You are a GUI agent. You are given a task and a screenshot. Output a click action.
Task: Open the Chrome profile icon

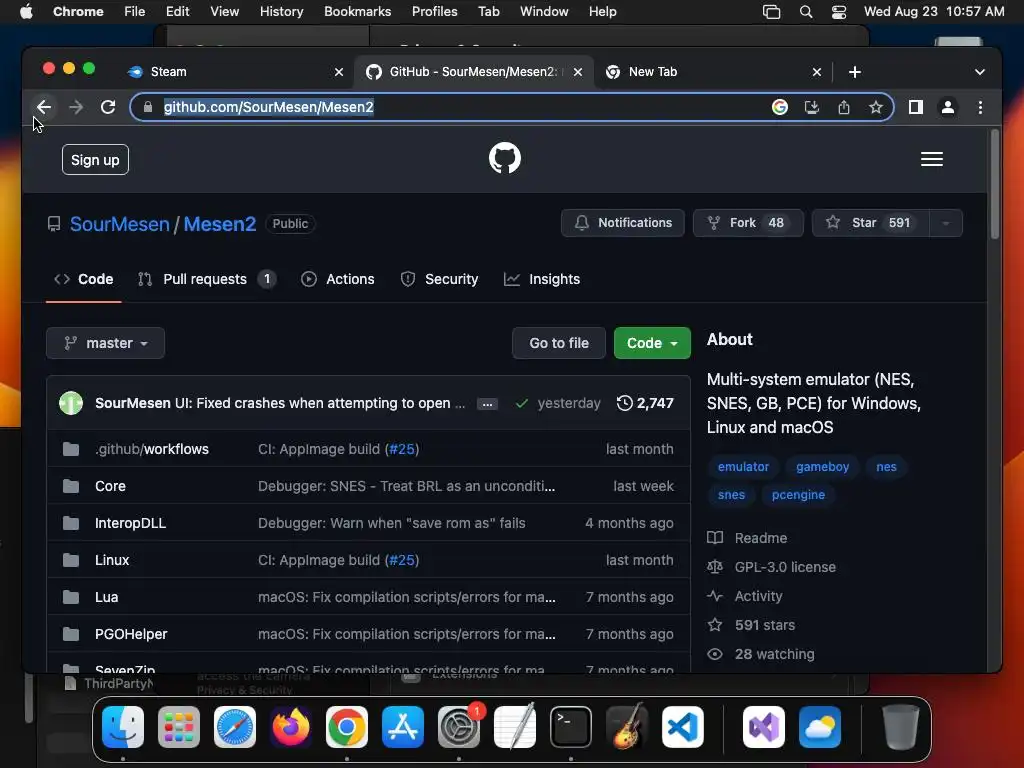pyautogui.click(x=948, y=107)
